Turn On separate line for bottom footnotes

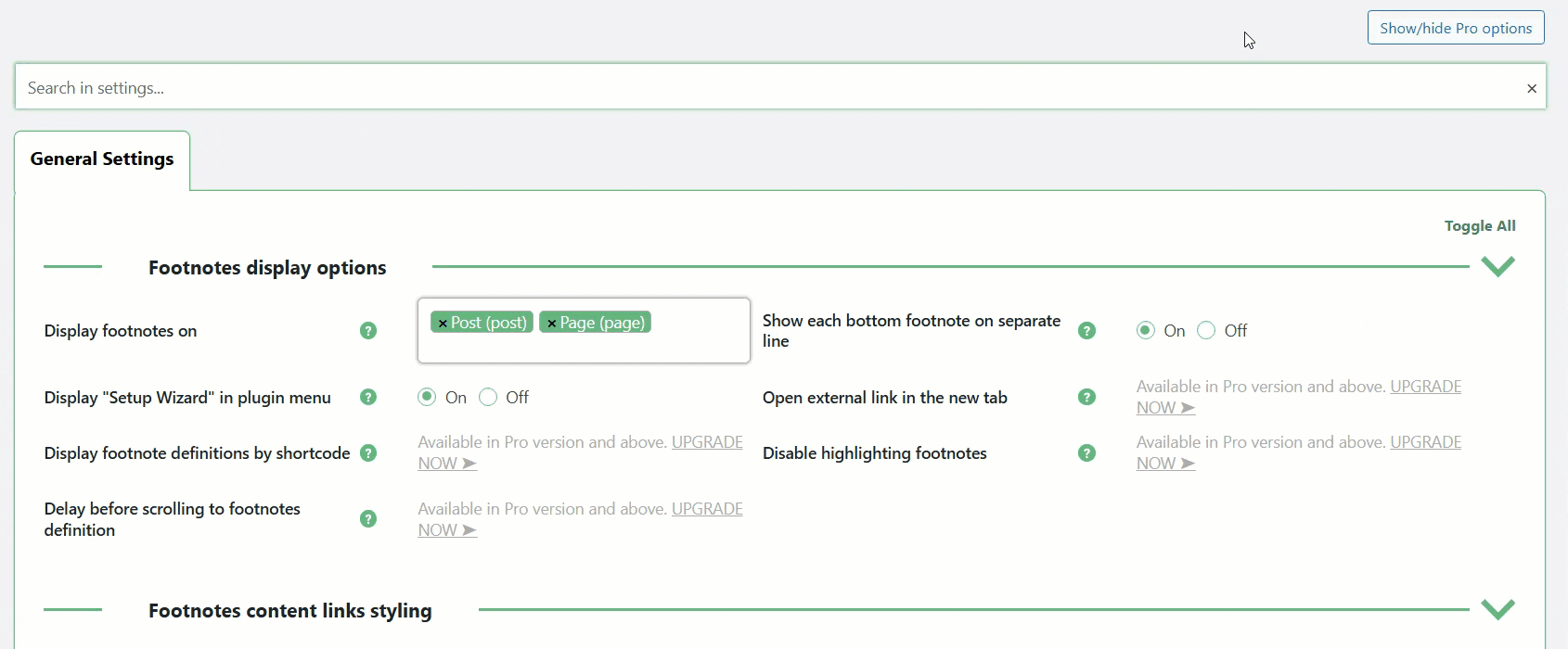click(1146, 331)
